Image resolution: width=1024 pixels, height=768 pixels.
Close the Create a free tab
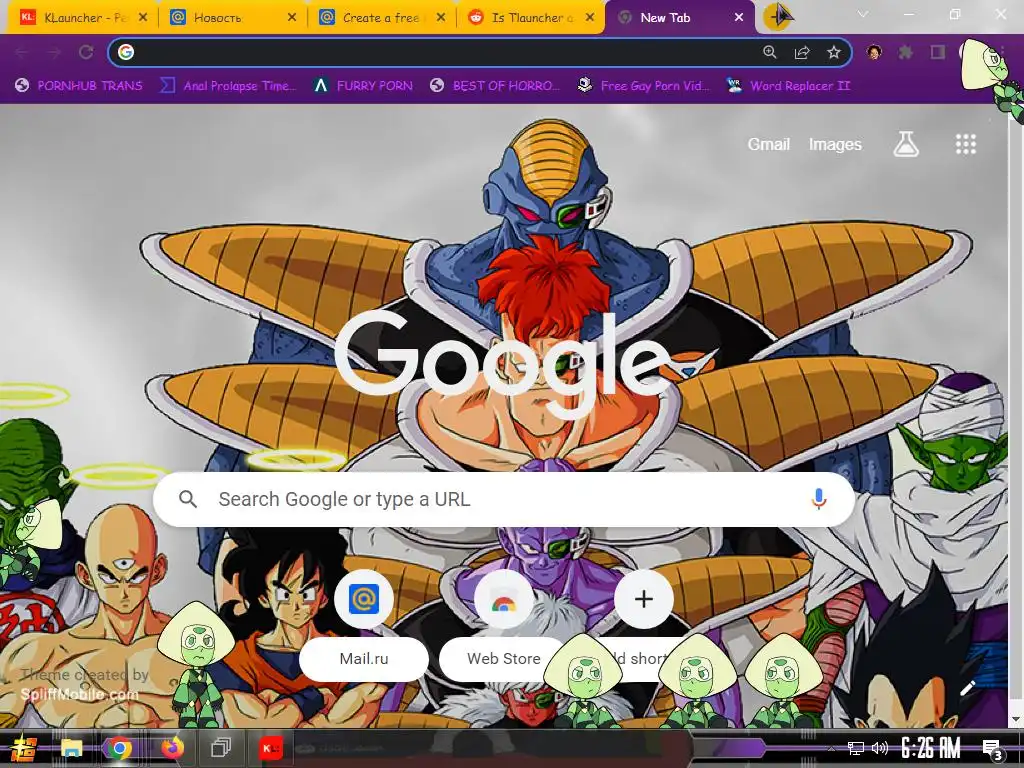441,18
